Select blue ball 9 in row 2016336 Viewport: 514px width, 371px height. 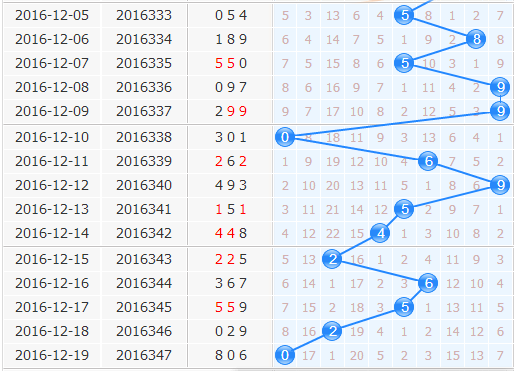coord(500,87)
